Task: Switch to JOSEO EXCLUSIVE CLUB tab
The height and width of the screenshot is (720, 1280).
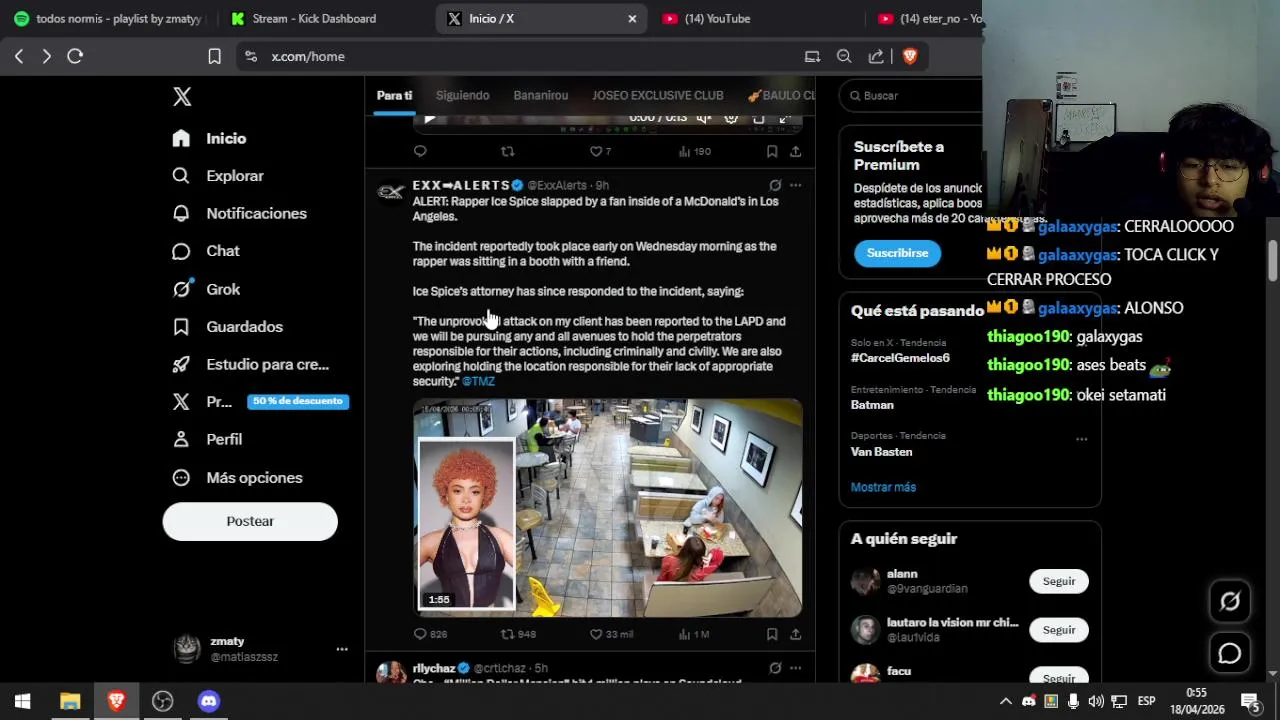Action: click(657, 95)
